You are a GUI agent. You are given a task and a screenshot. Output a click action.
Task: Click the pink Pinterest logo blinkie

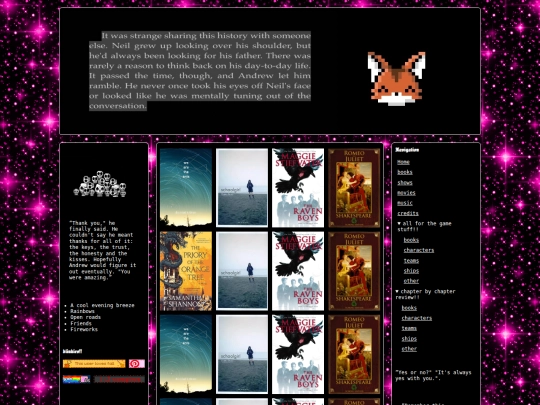pos(137,364)
